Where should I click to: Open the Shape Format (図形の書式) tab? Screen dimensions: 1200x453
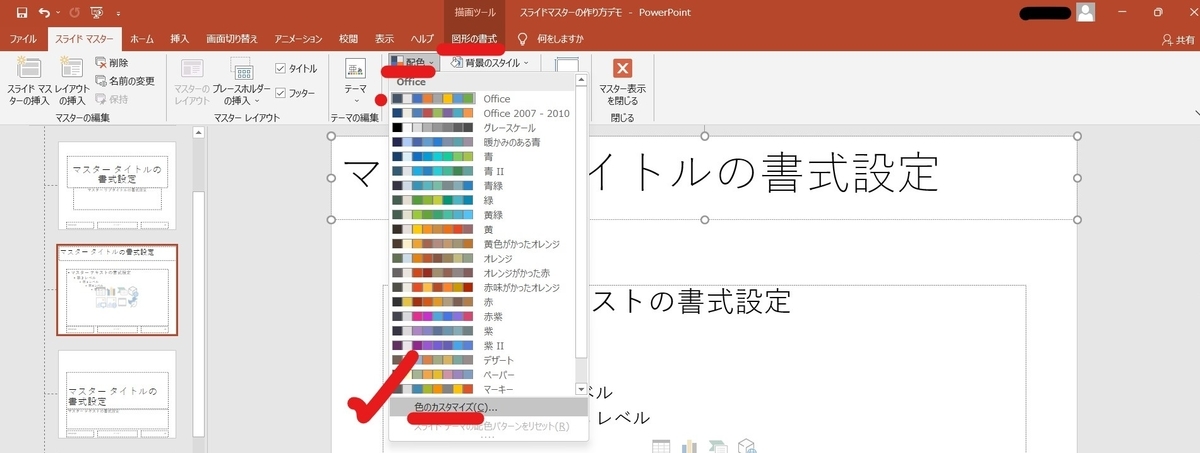pos(474,39)
